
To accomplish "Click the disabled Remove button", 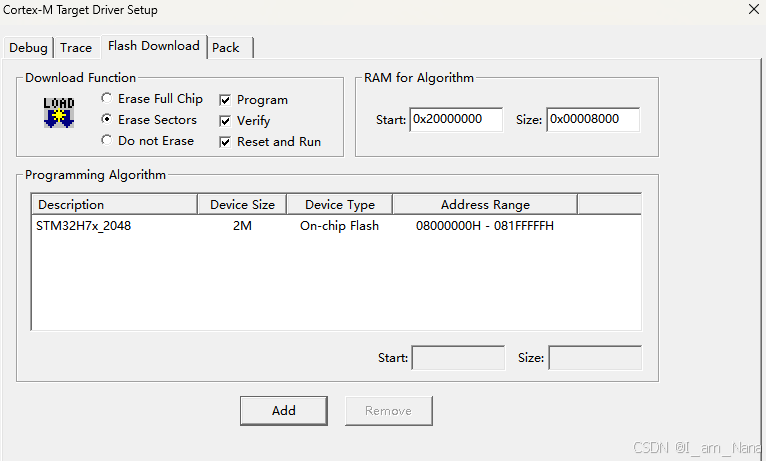I will coord(388,411).
